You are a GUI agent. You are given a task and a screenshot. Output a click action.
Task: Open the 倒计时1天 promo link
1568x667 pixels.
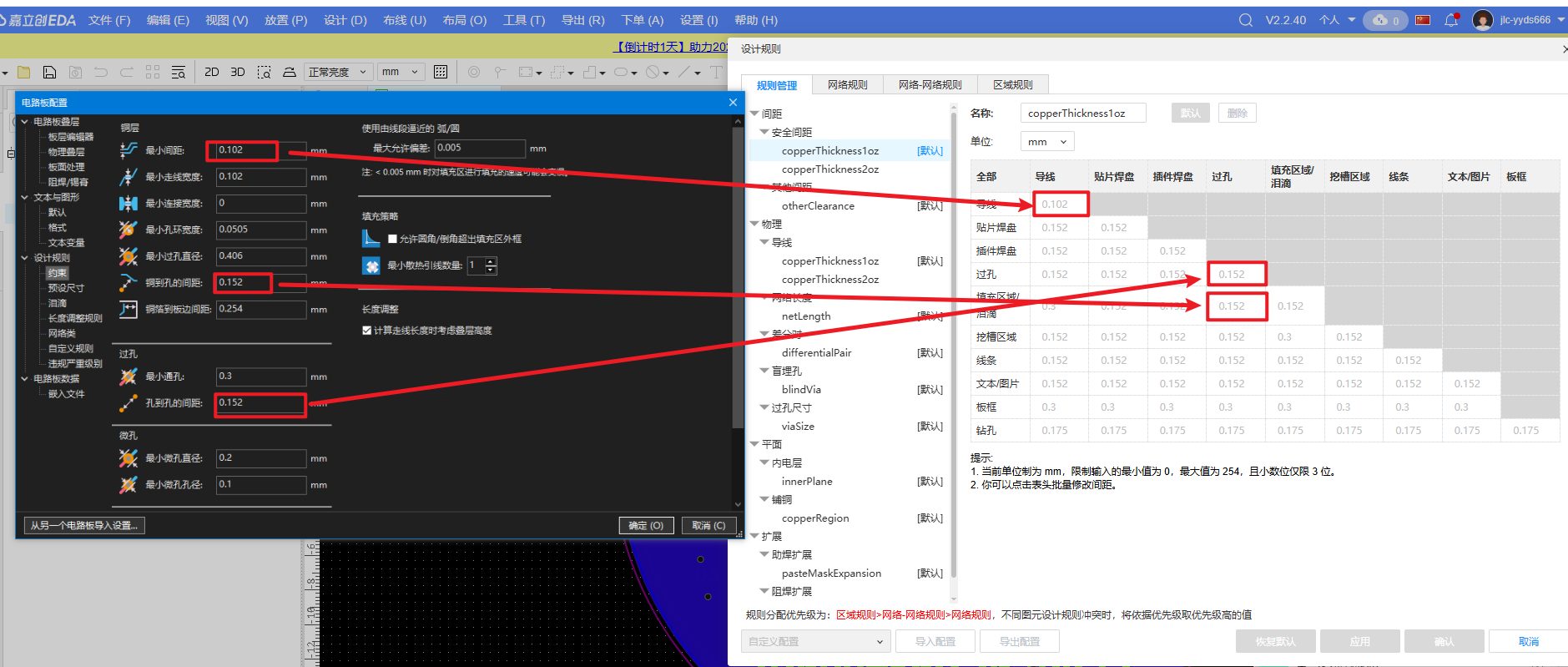671,47
